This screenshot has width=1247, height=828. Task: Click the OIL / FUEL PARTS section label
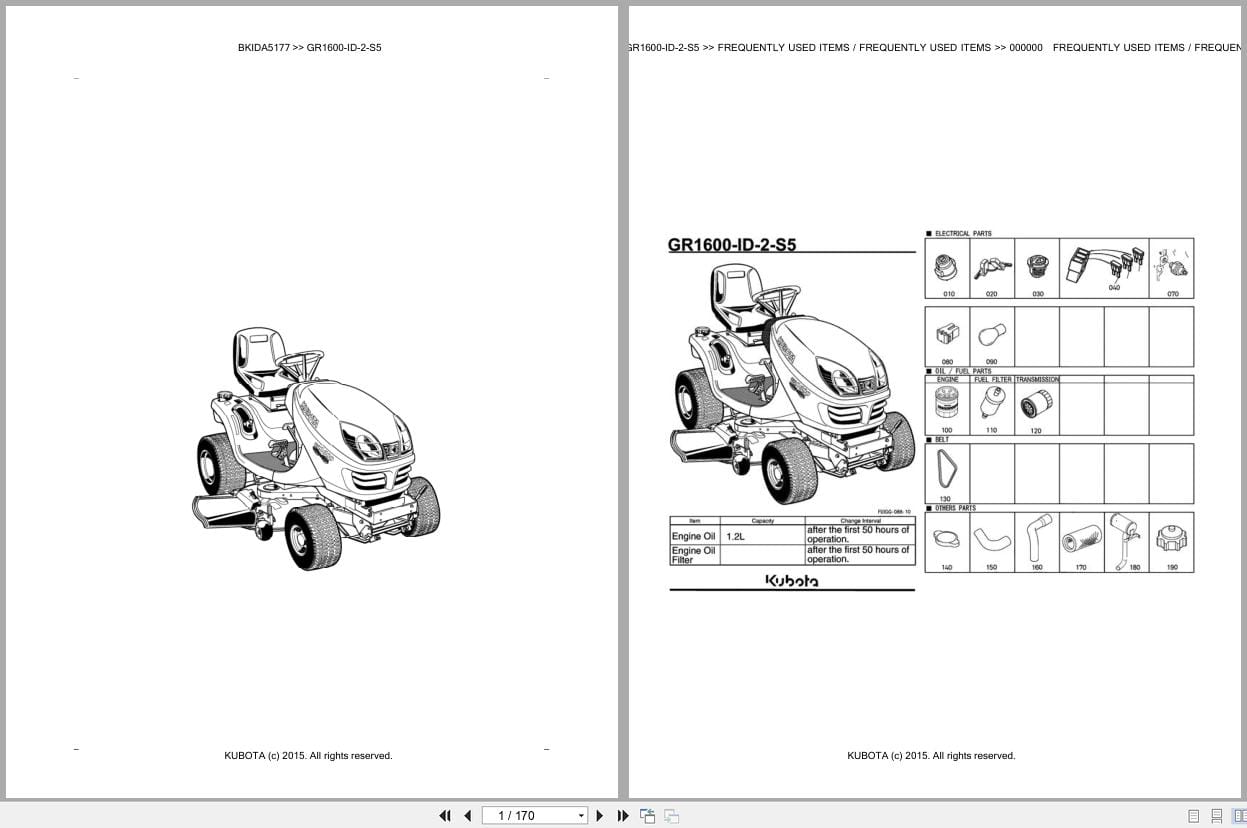963,371
